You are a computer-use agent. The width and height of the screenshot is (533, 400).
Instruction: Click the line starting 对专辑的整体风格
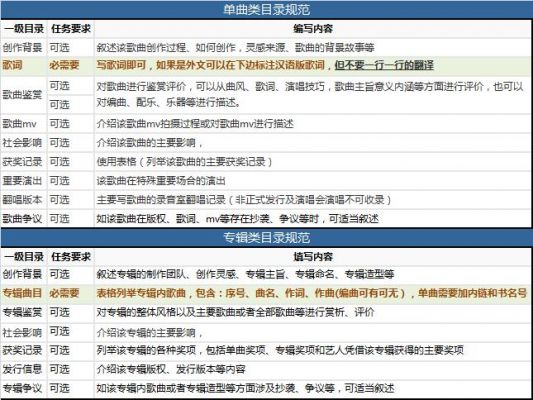(235, 312)
